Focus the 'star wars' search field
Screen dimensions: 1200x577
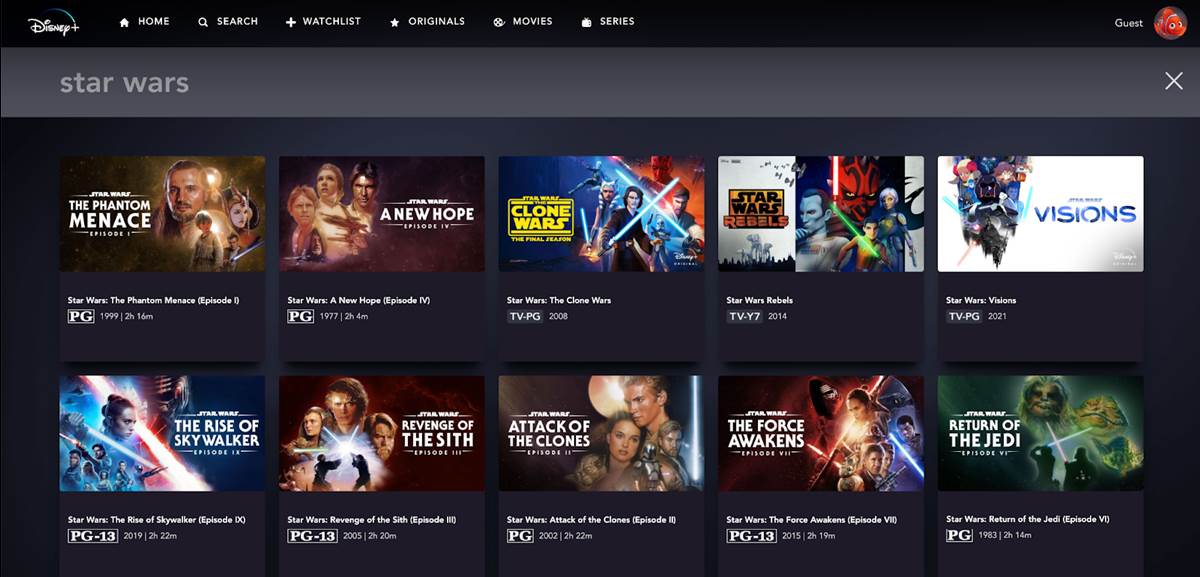(x=500, y=82)
